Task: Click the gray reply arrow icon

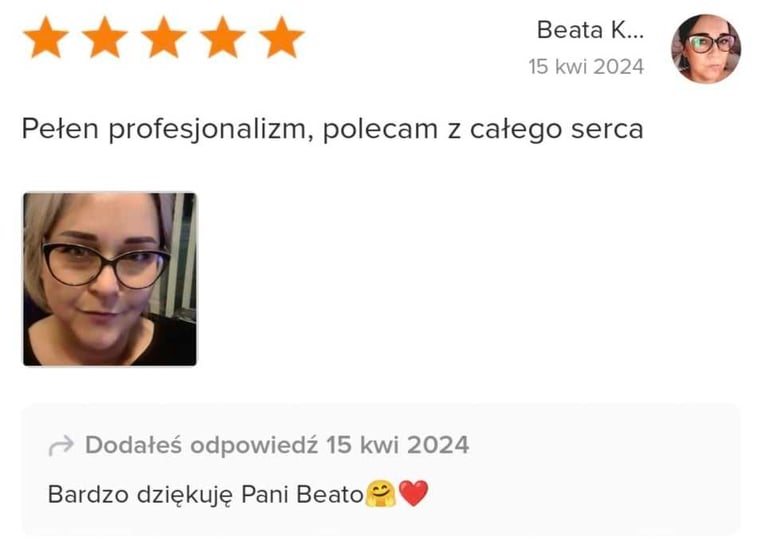Action: pyautogui.click(x=61, y=445)
